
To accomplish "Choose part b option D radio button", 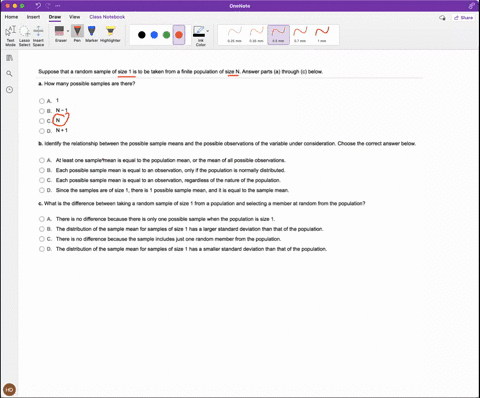I will [42, 190].
